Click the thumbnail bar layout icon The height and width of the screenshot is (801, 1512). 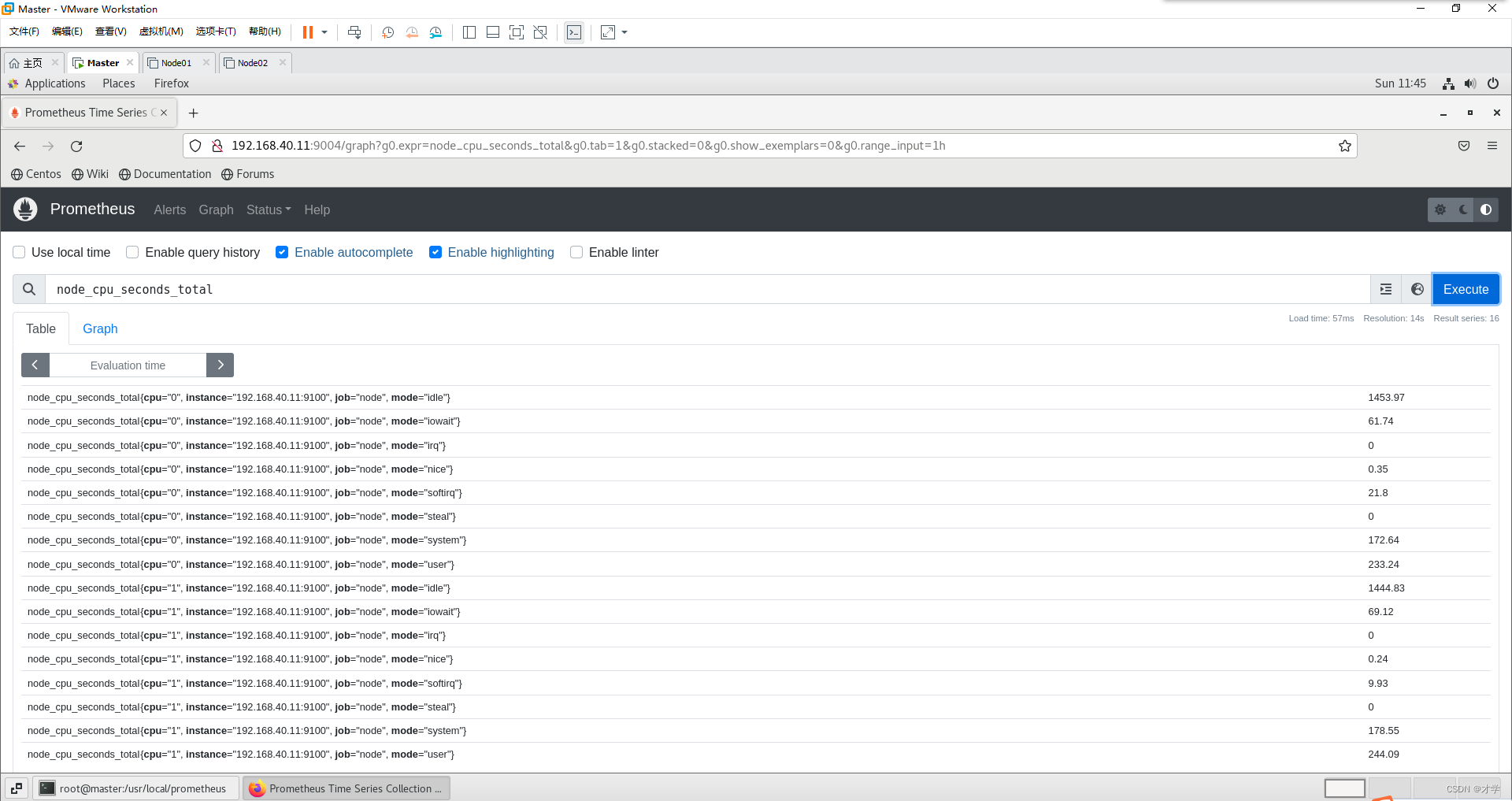(x=493, y=32)
